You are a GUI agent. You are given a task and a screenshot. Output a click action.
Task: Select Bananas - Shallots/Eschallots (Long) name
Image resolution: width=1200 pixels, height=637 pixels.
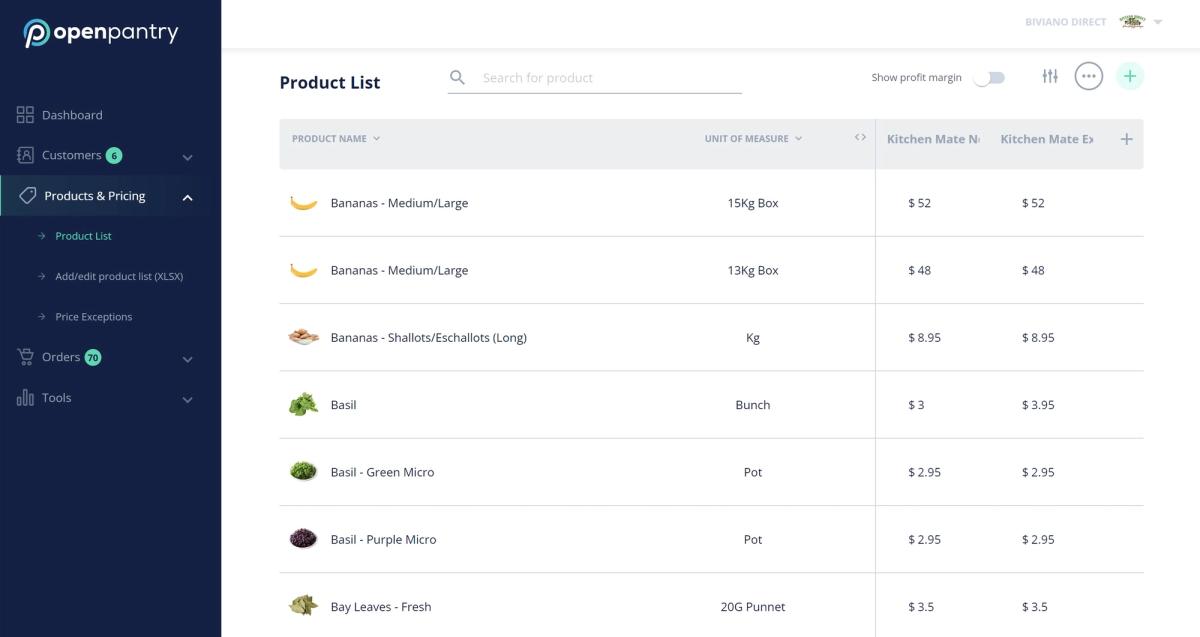click(428, 337)
